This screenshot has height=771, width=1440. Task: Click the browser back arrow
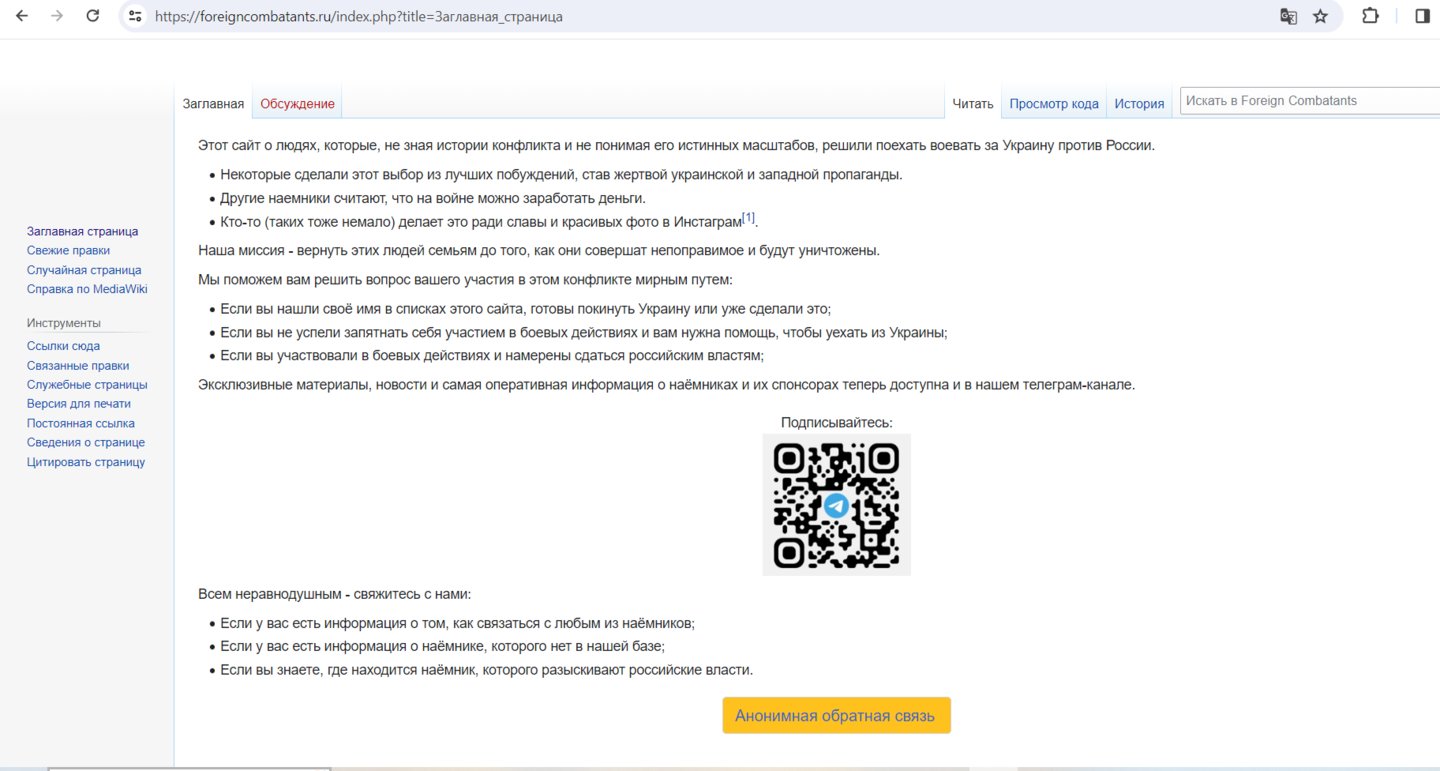point(22,16)
